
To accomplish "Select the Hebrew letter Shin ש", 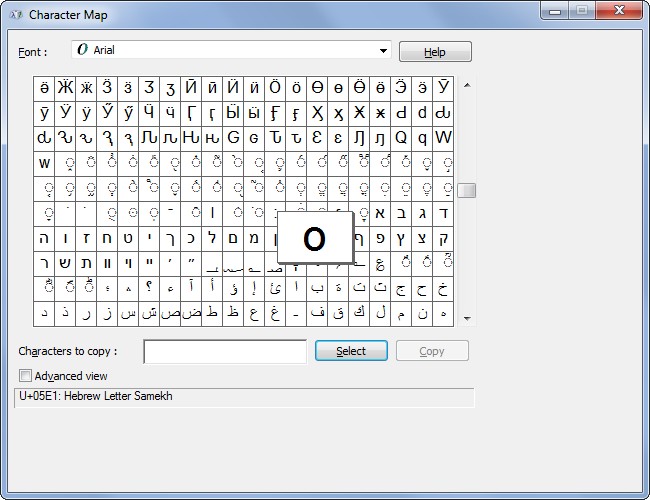I will coord(65,263).
